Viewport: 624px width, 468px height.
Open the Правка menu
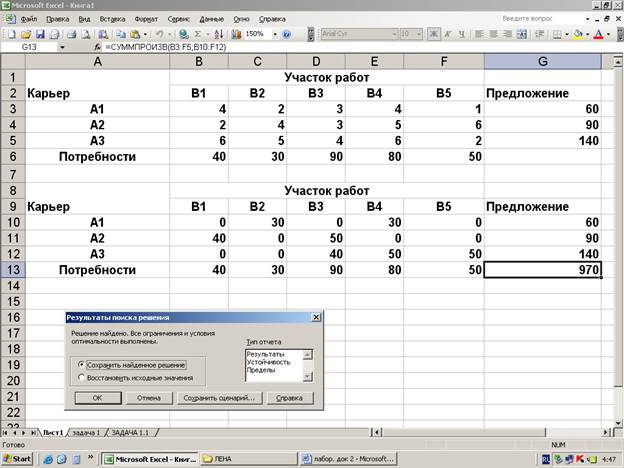pyautogui.click(x=58, y=19)
